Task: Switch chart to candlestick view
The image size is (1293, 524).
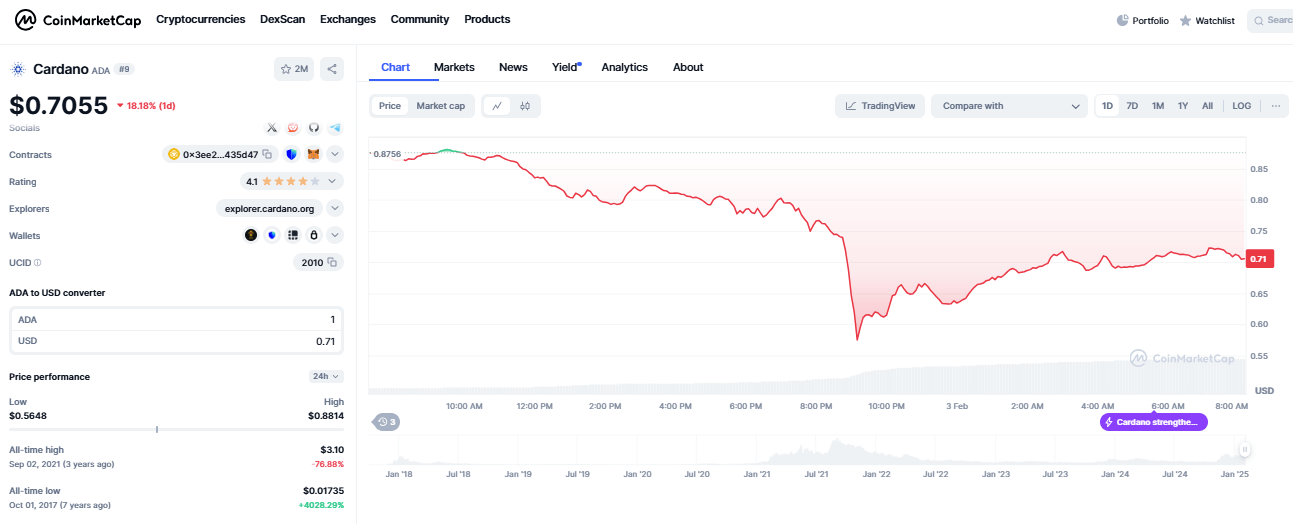Action: tap(525, 106)
